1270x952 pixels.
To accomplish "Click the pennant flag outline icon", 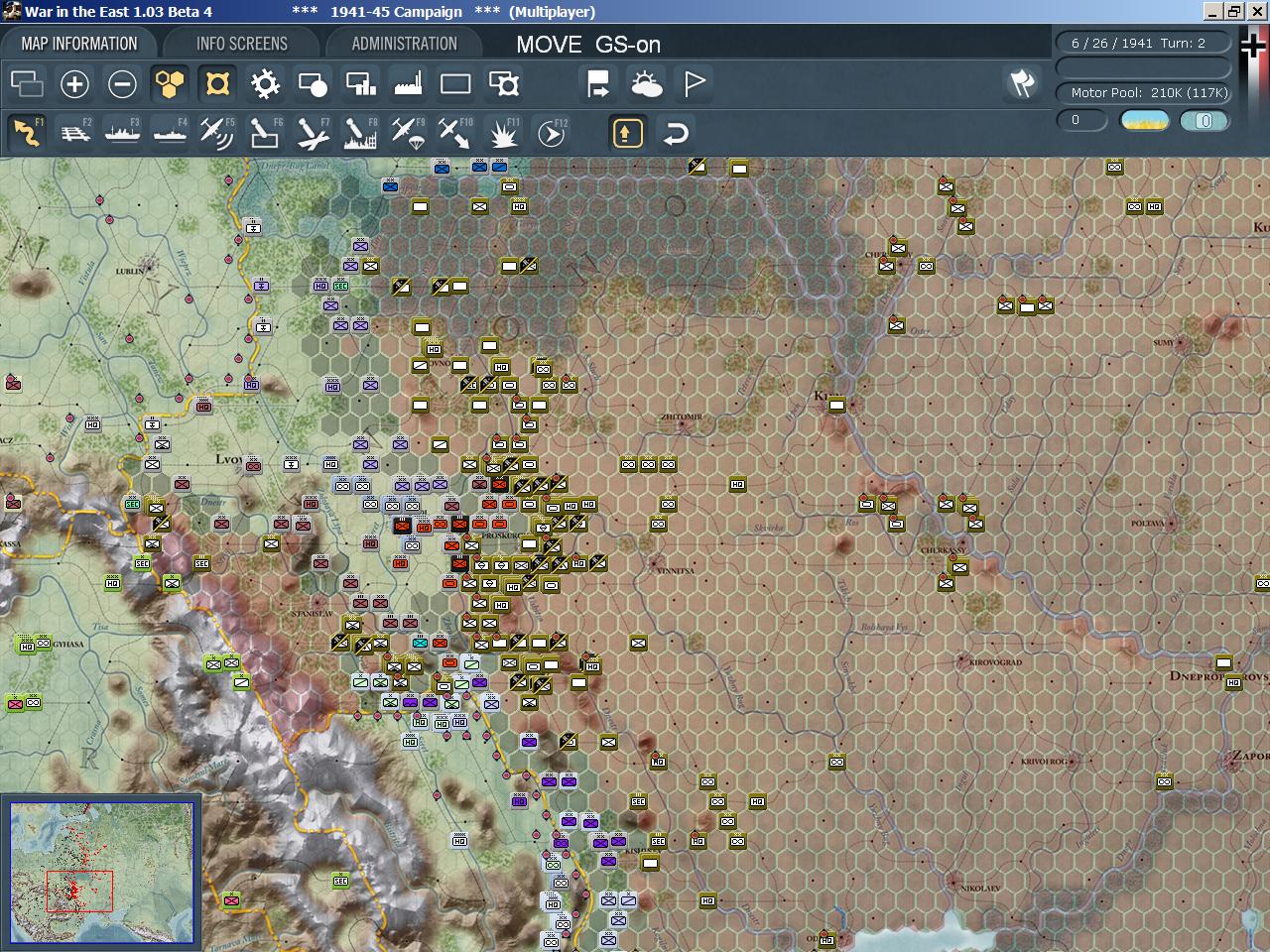I will tap(695, 84).
